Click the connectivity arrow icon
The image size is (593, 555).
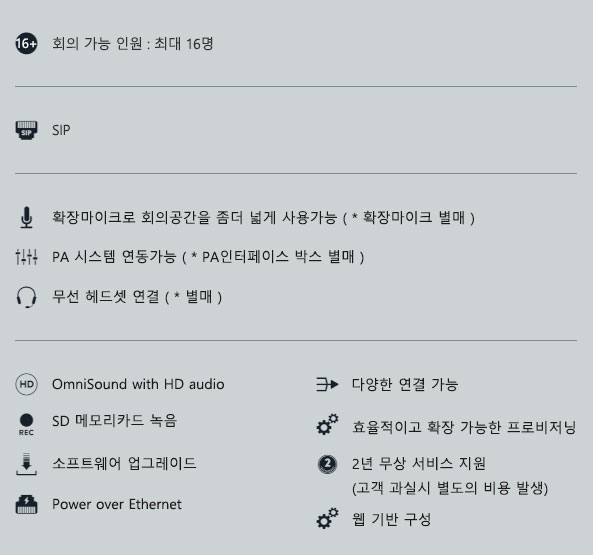point(327,385)
